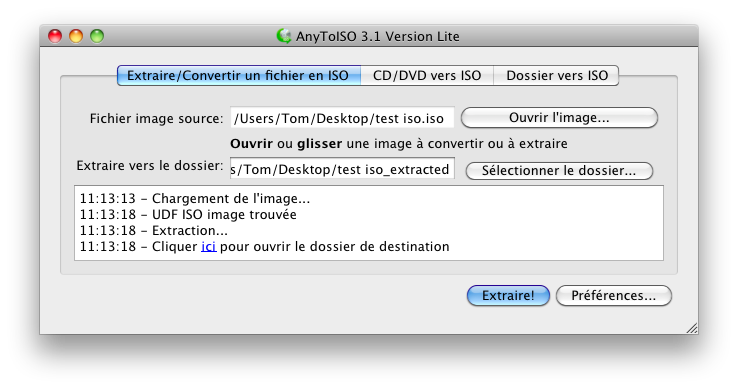Minimize the window using the yellow button

(x=76, y=36)
